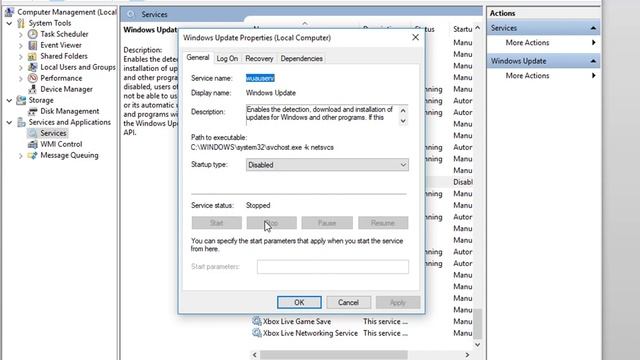Click the Start parameters input field
640x360 pixels.
(333, 267)
